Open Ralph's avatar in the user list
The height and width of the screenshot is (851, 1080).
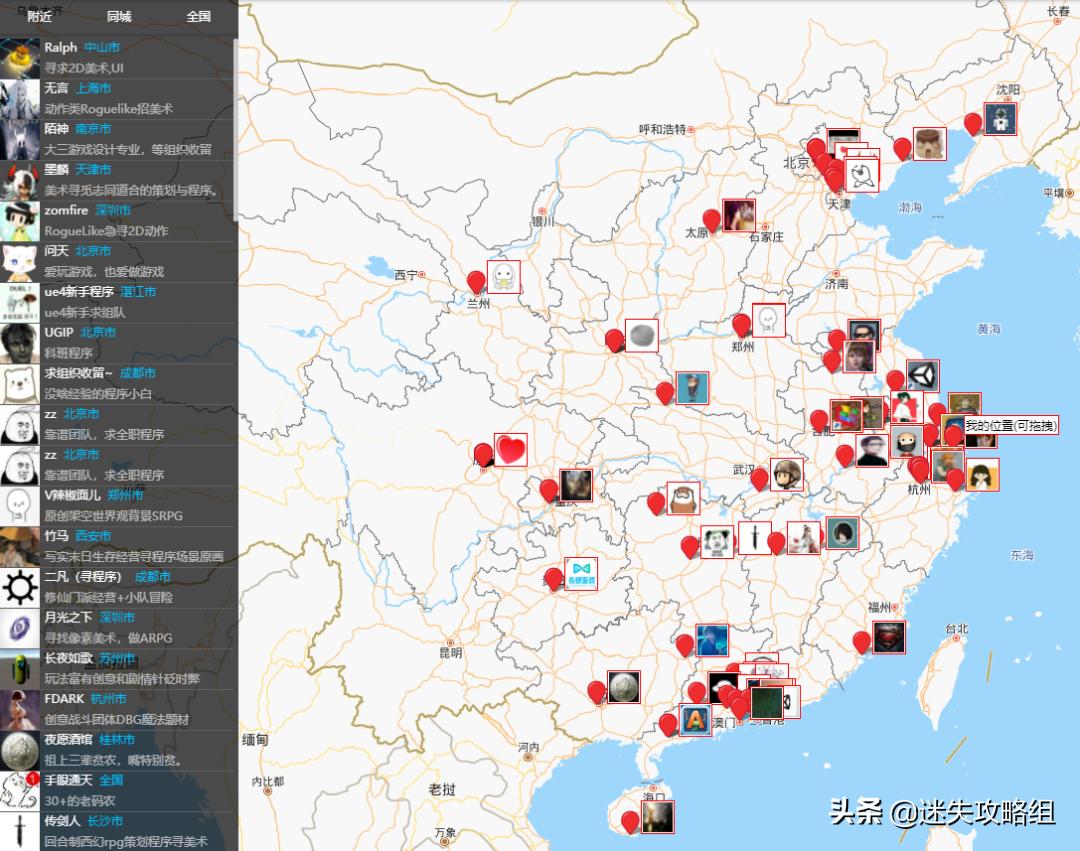pyautogui.click(x=19, y=58)
